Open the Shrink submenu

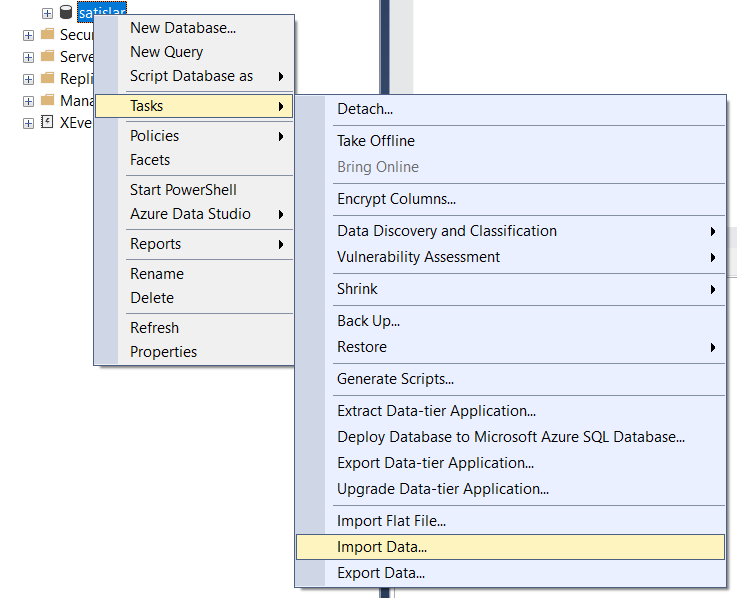click(x=510, y=289)
